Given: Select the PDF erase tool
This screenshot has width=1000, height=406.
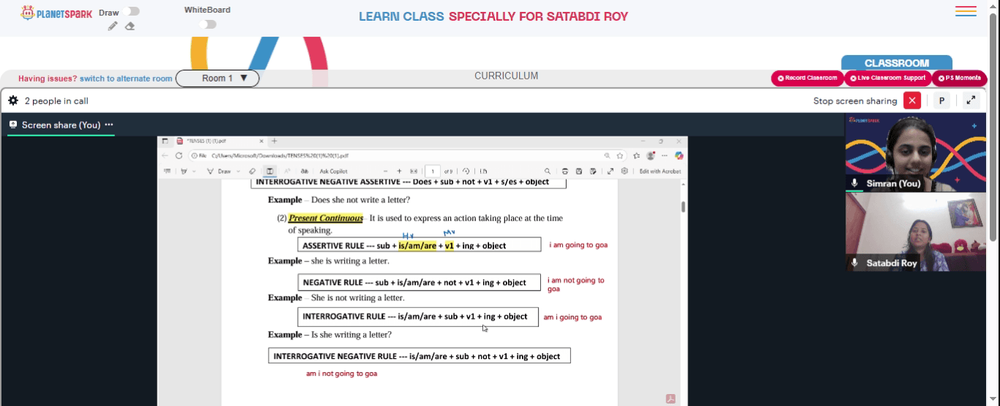Looking at the screenshot, I should (253, 171).
